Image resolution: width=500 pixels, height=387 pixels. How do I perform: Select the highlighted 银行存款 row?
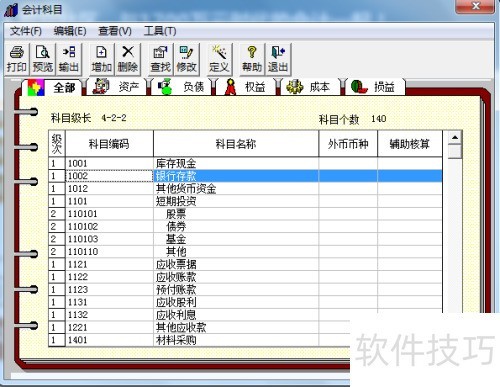point(246,176)
